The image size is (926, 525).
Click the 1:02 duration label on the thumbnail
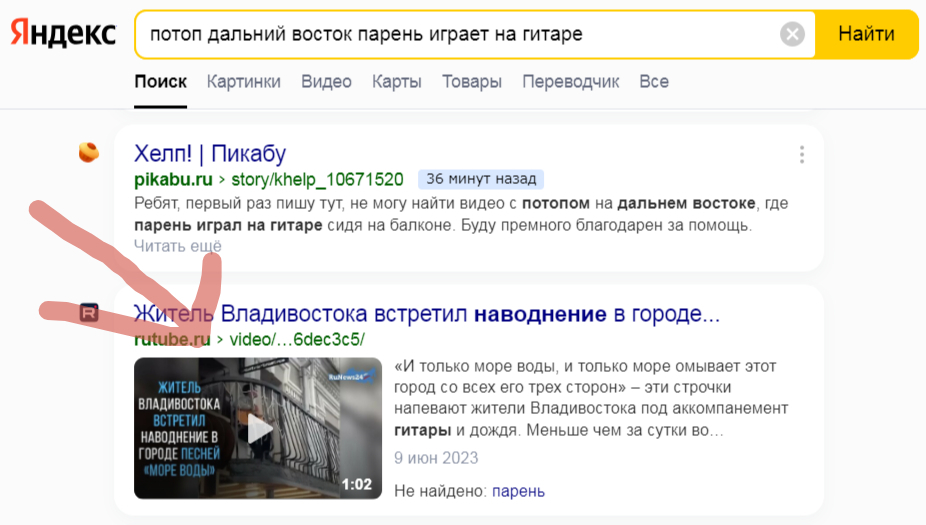click(357, 484)
